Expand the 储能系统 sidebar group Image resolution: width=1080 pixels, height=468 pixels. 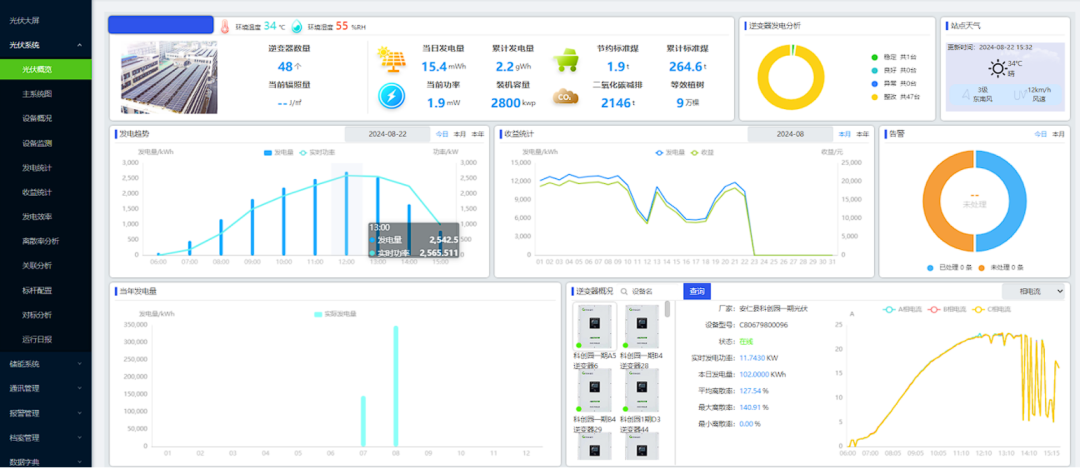click(45, 363)
